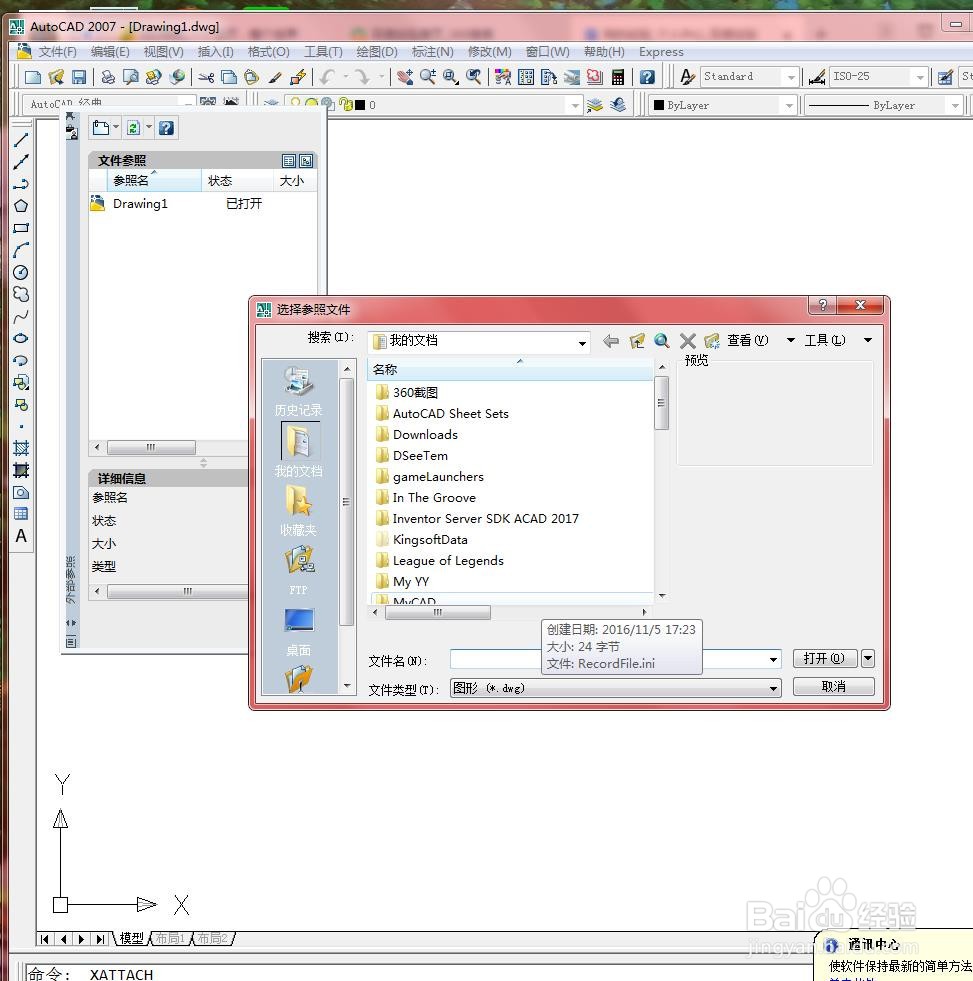Select the Table tool
Viewport: 973px width, 981px height.
coord(21,514)
